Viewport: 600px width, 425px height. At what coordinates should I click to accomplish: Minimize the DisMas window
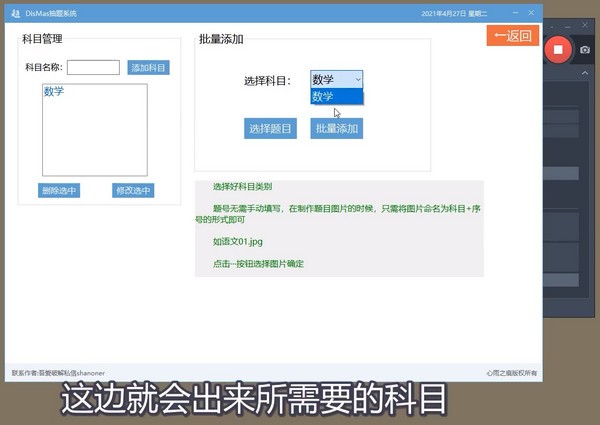click(515, 13)
